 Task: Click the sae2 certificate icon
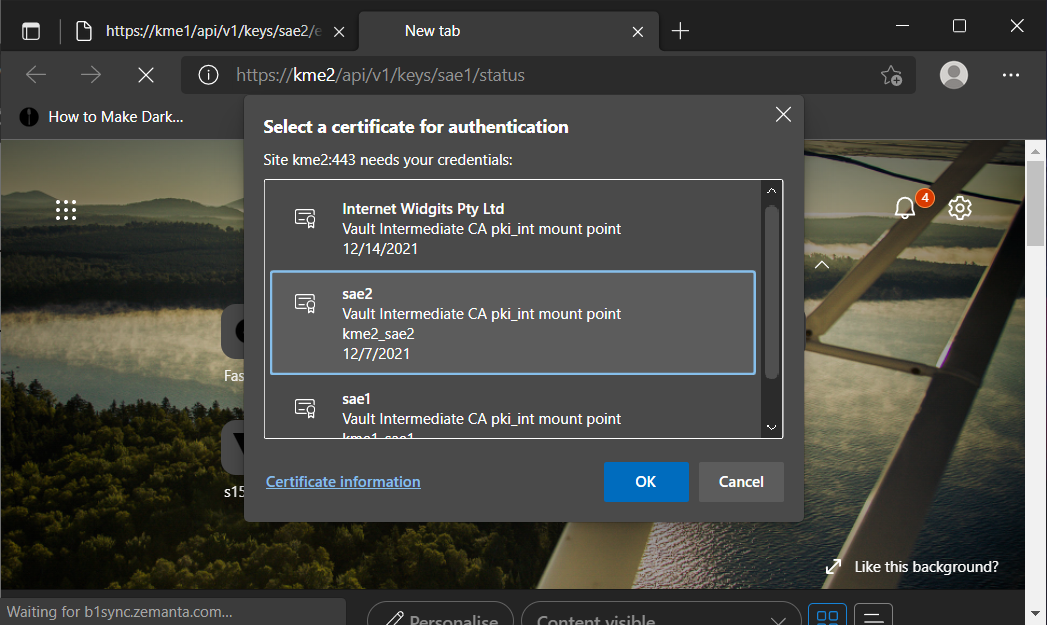tap(305, 303)
